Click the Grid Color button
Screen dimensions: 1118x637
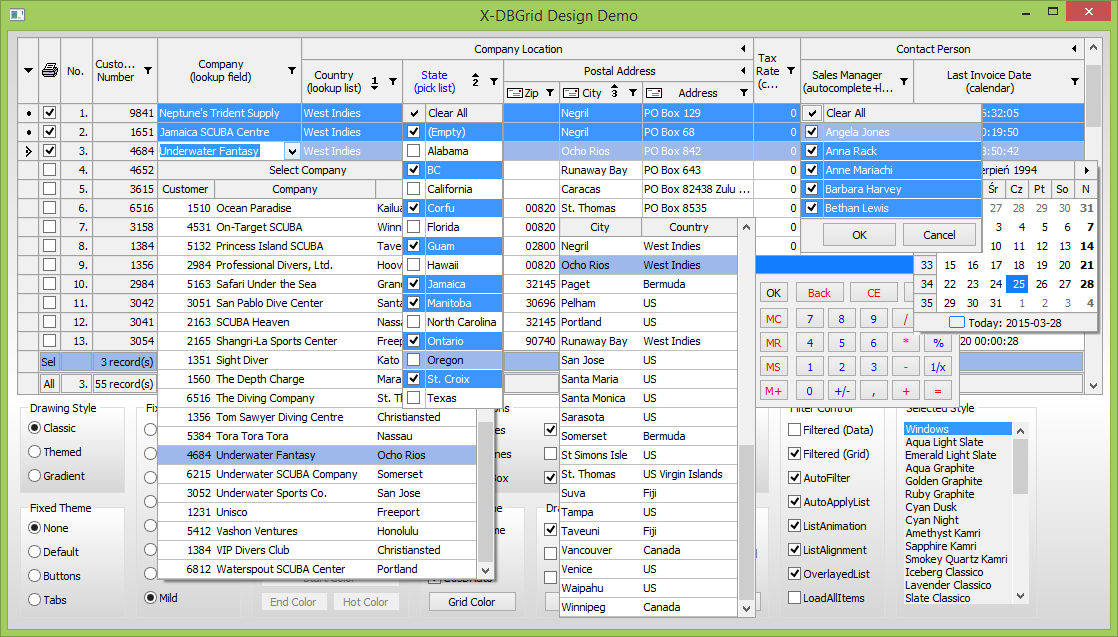pyautogui.click(x=472, y=602)
